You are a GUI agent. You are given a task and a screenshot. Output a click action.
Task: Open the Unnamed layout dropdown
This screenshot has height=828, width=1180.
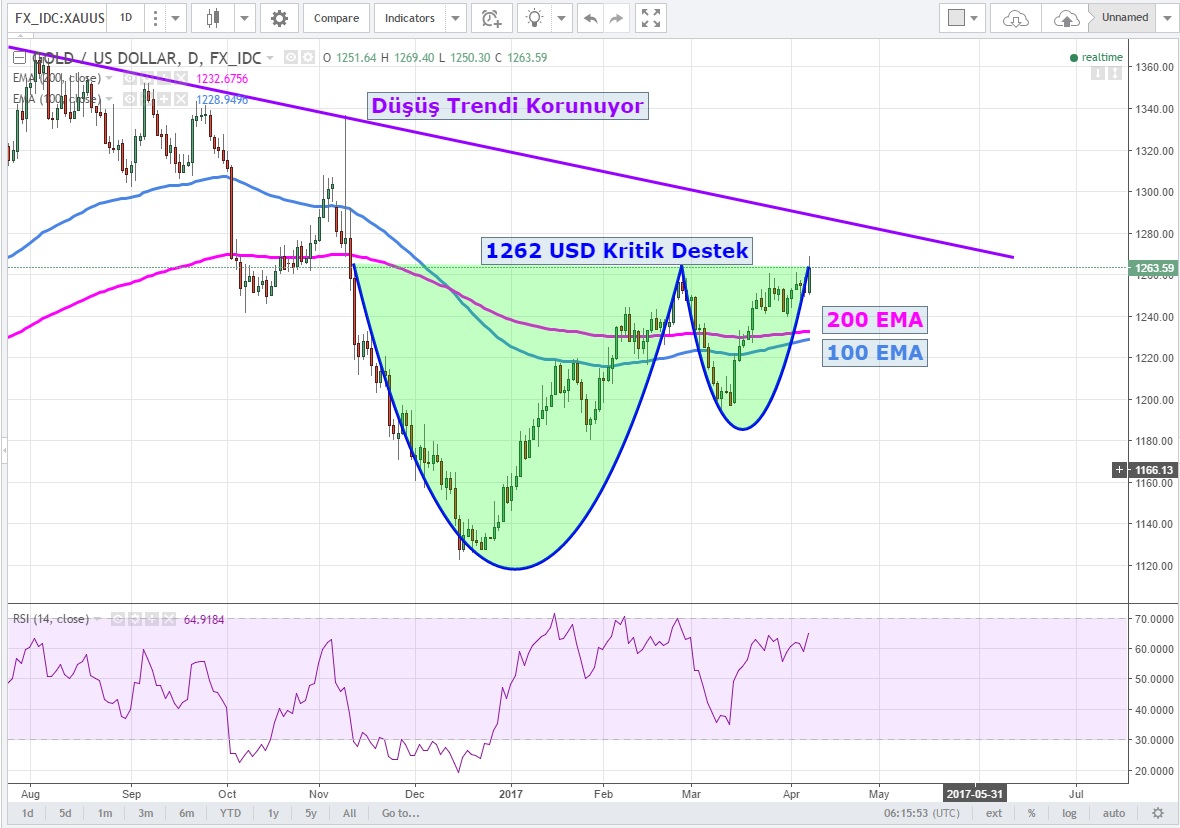(1168, 18)
